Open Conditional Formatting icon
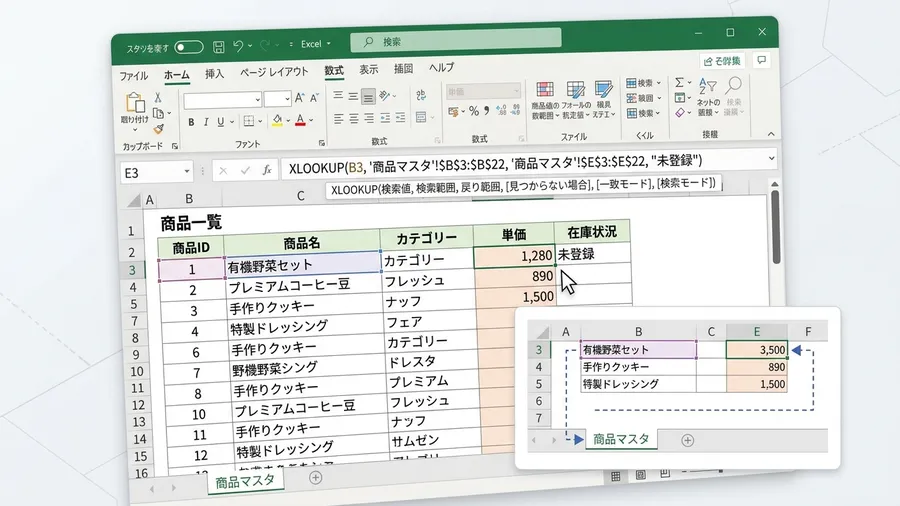The height and width of the screenshot is (506, 900). coord(545,89)
